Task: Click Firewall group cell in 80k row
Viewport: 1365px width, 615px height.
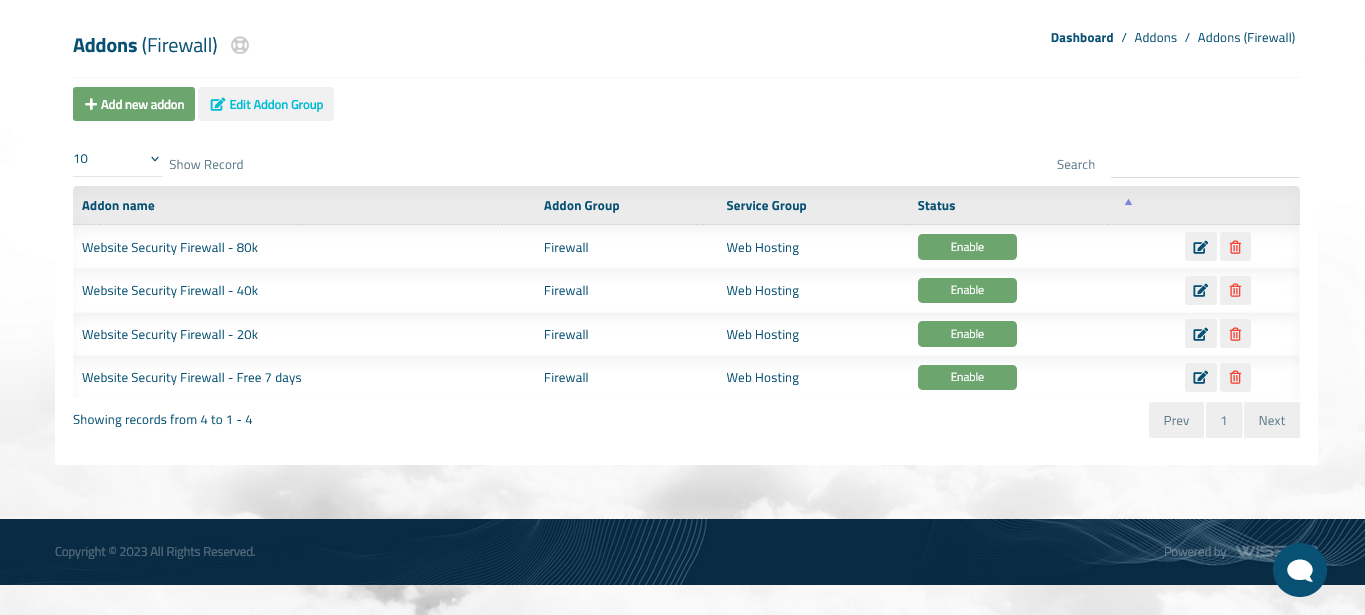Action: 566,248
